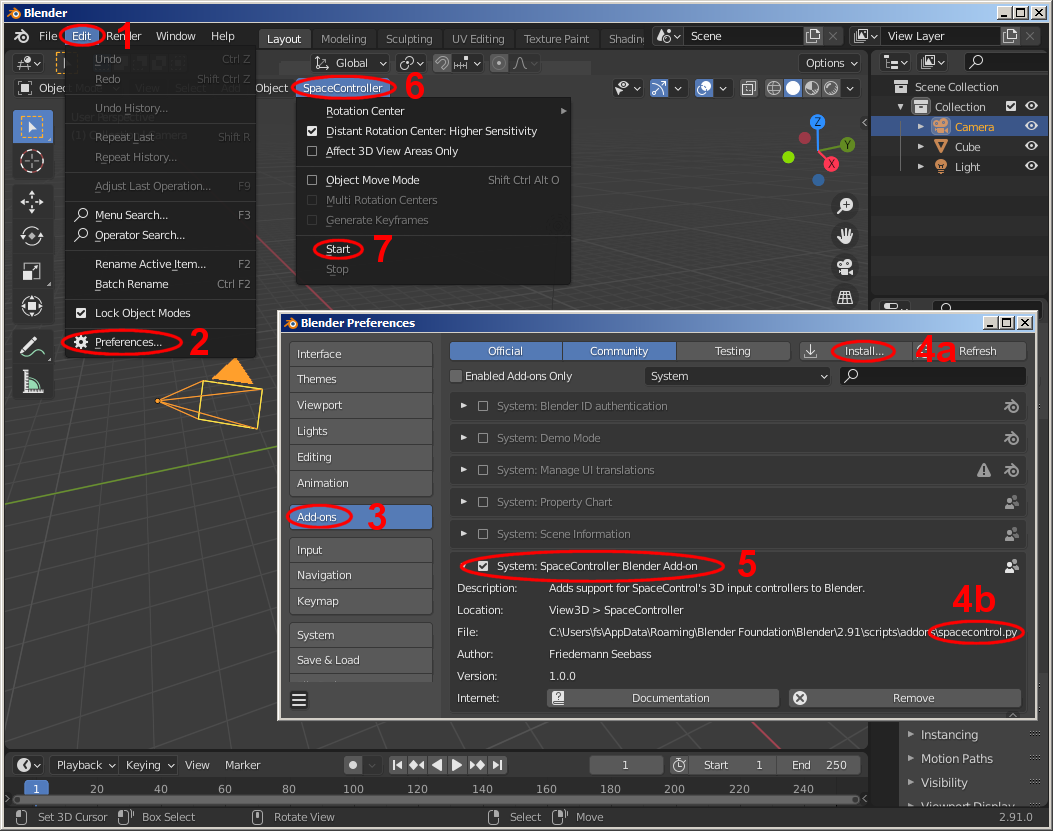The height and width of the screenshot is (831, 1053).
Task: Expand Light in outliner tree
Action: click(921, 167)
